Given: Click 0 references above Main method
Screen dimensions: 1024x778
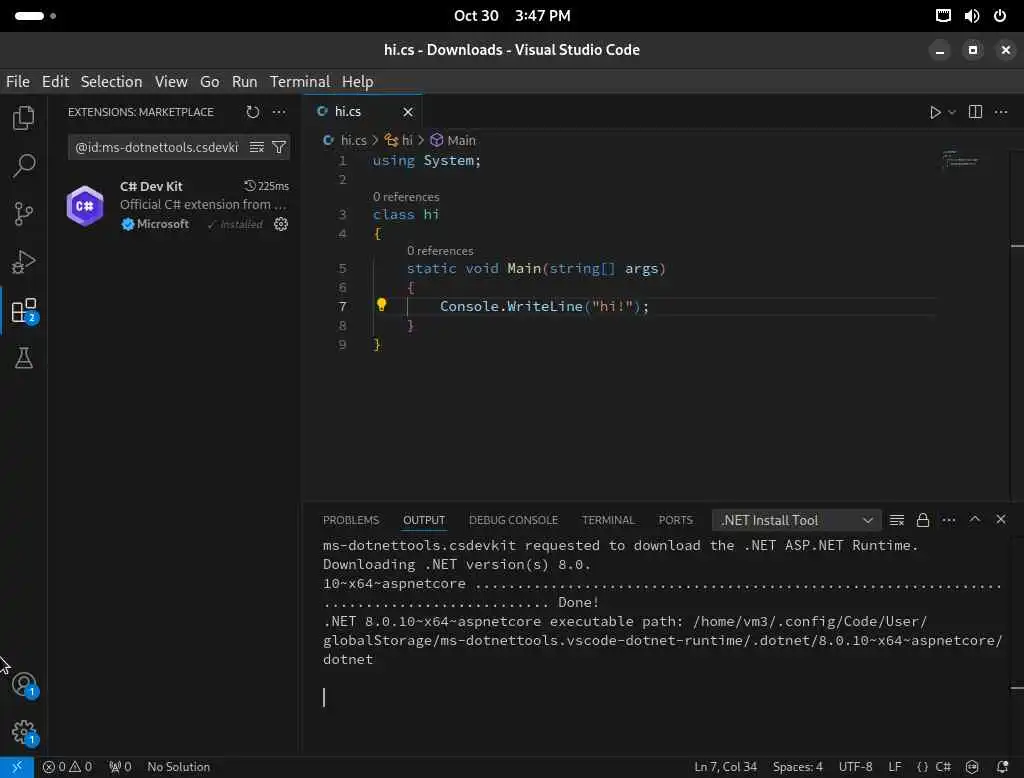Looking at the screenshot, I should 440,251.
